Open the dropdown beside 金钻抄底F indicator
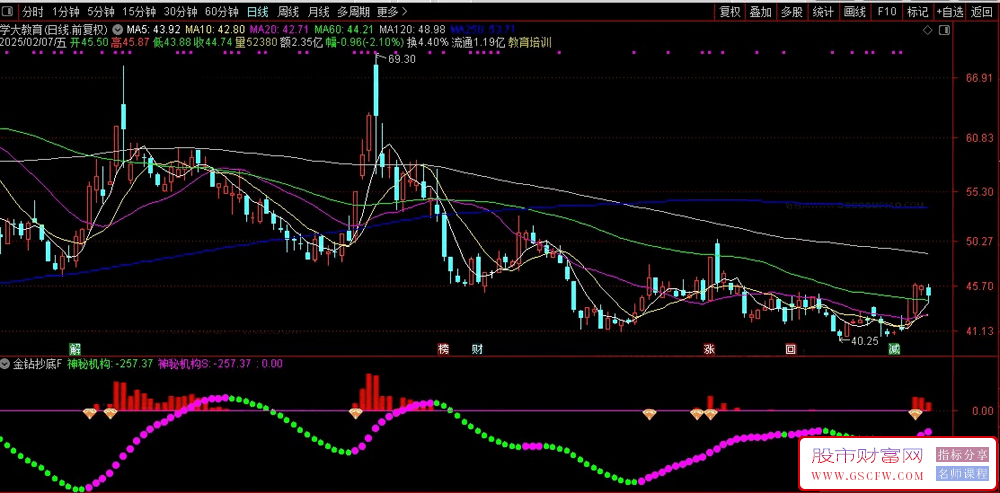The height and width of the screenshot is (493, 1000). coord(6,364)
